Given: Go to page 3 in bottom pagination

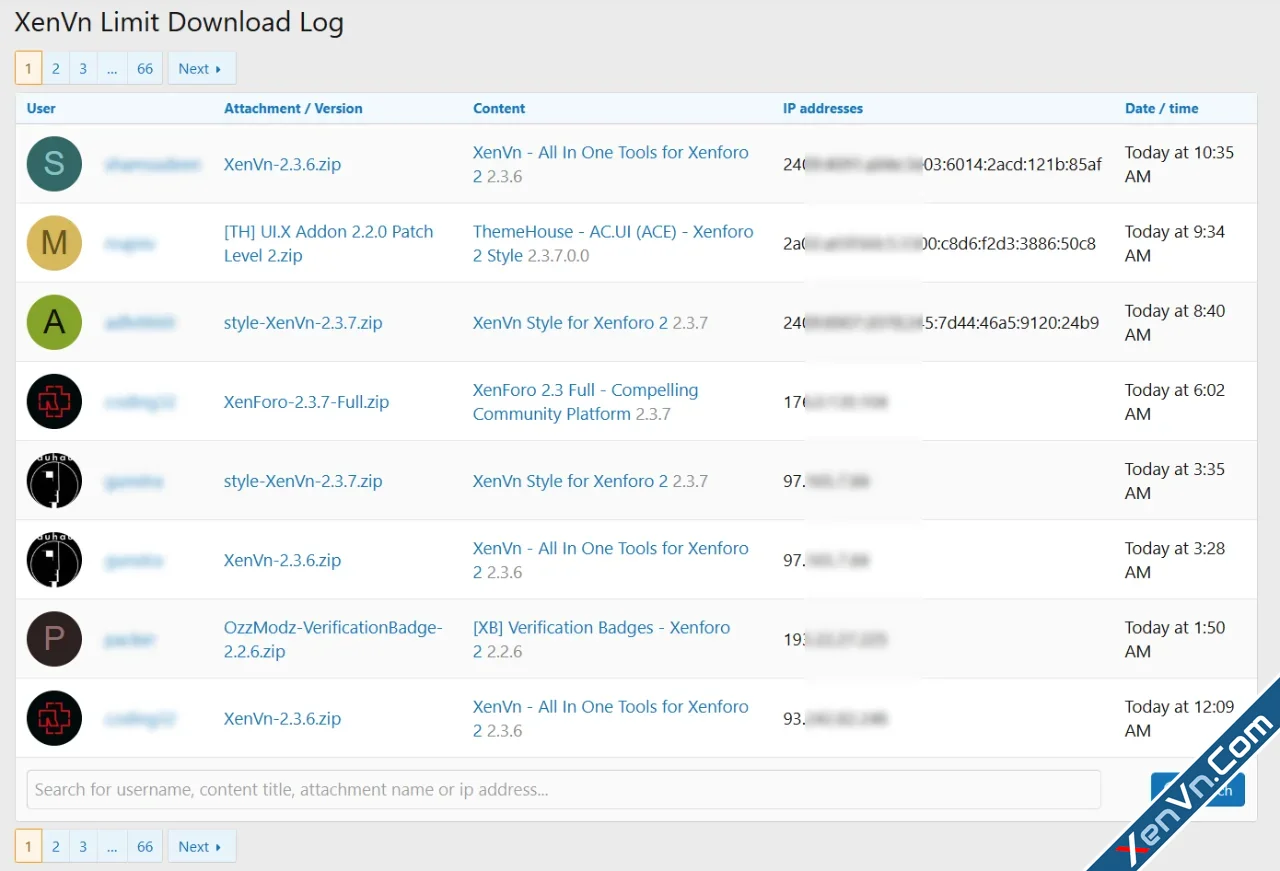Looking at the screenshot, I should coord(83,846).
